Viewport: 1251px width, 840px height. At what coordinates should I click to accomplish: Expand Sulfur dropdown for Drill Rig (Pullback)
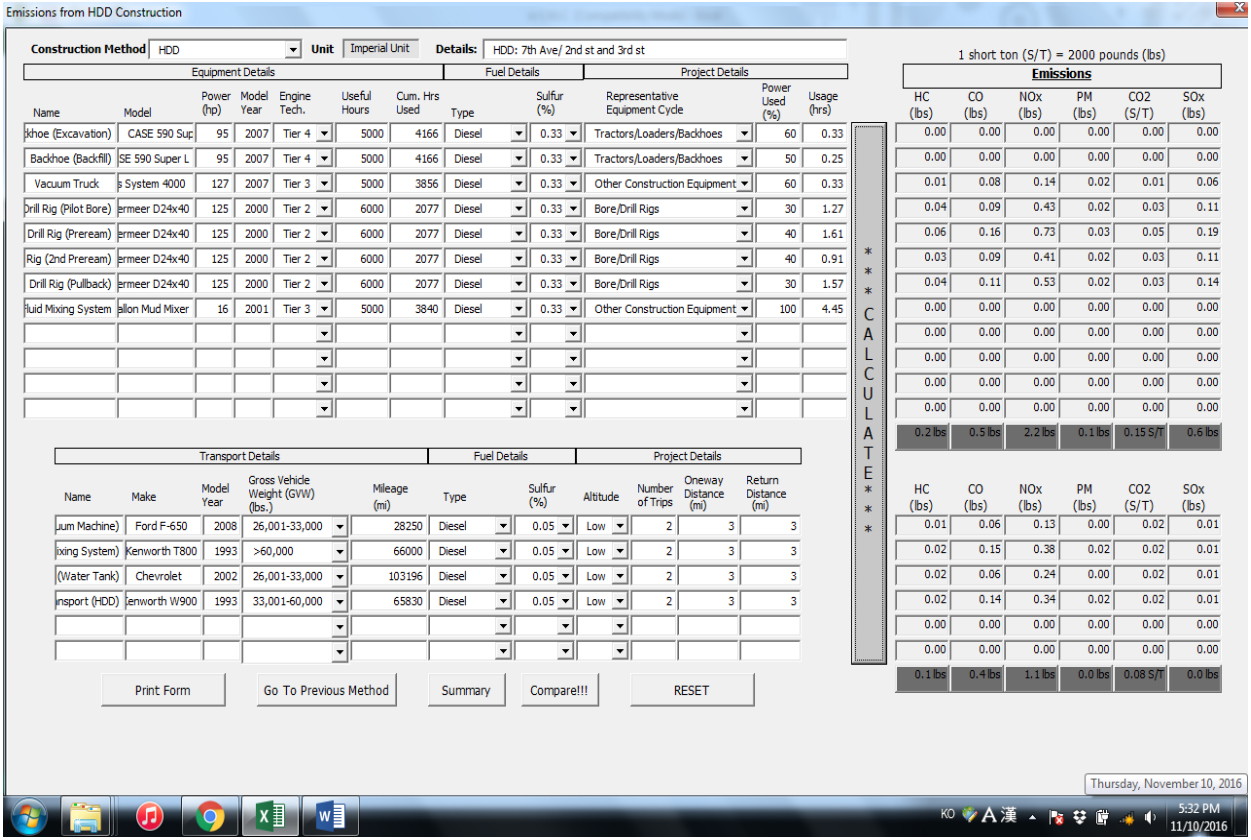[572, 284]
